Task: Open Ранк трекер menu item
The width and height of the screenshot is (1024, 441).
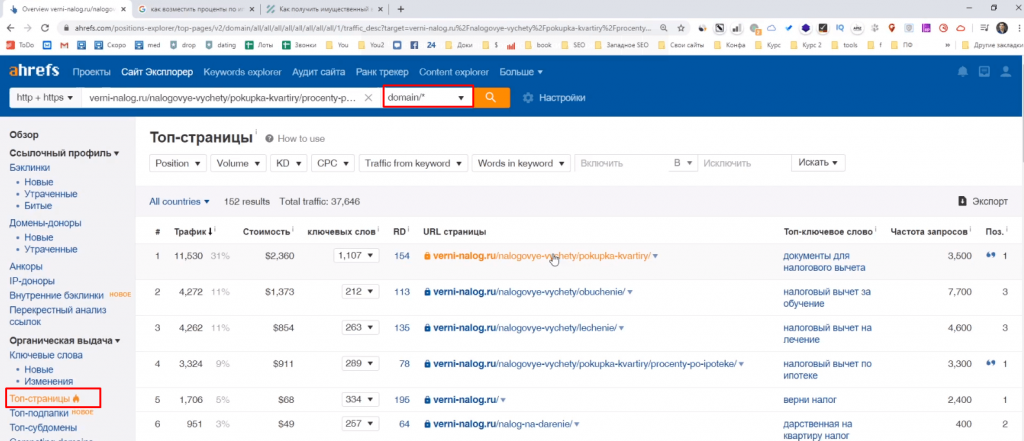Action: [382, 72]
